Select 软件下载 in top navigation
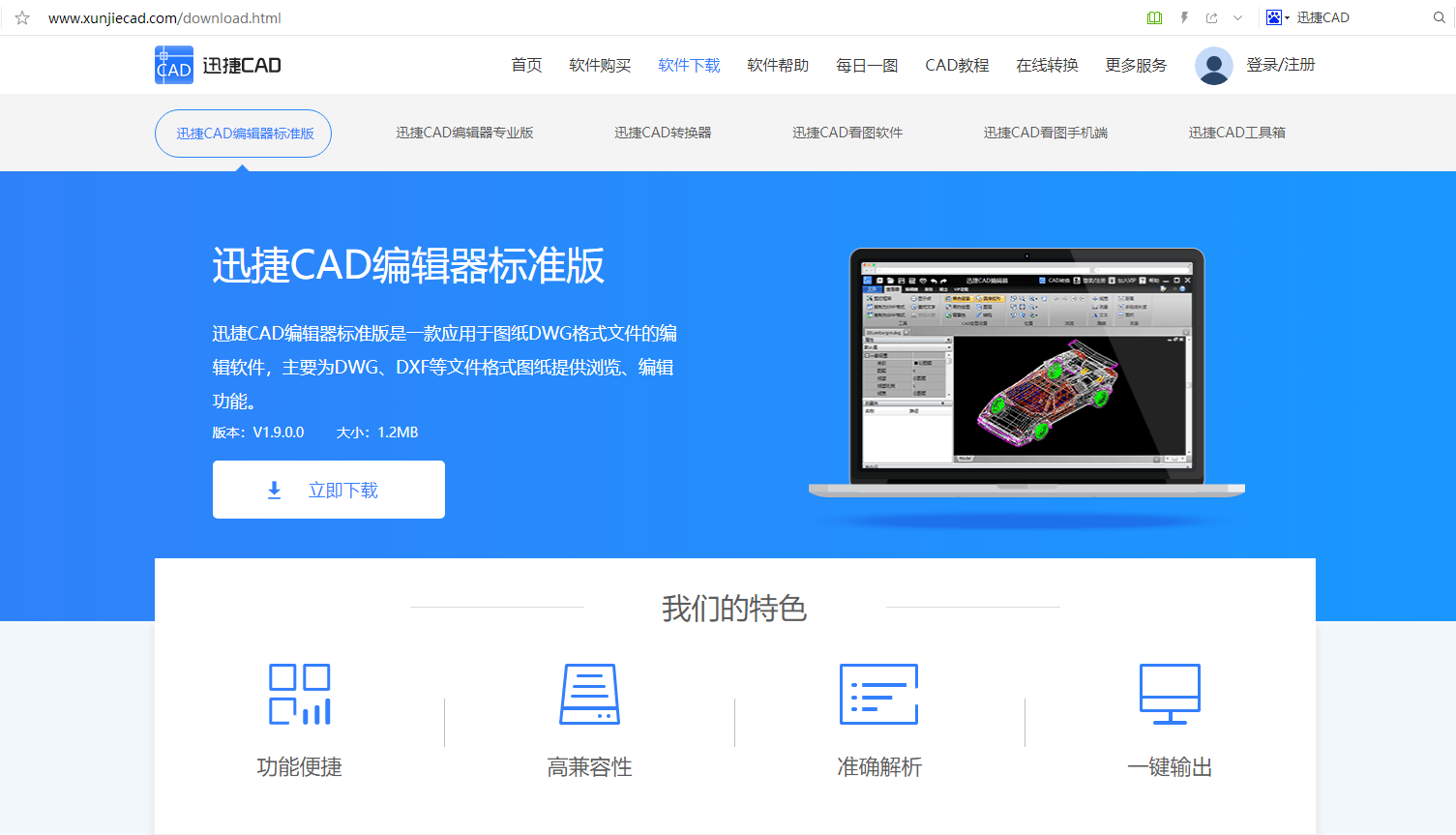This screenshot has width=1456, height=835. [x=689, y=65]
